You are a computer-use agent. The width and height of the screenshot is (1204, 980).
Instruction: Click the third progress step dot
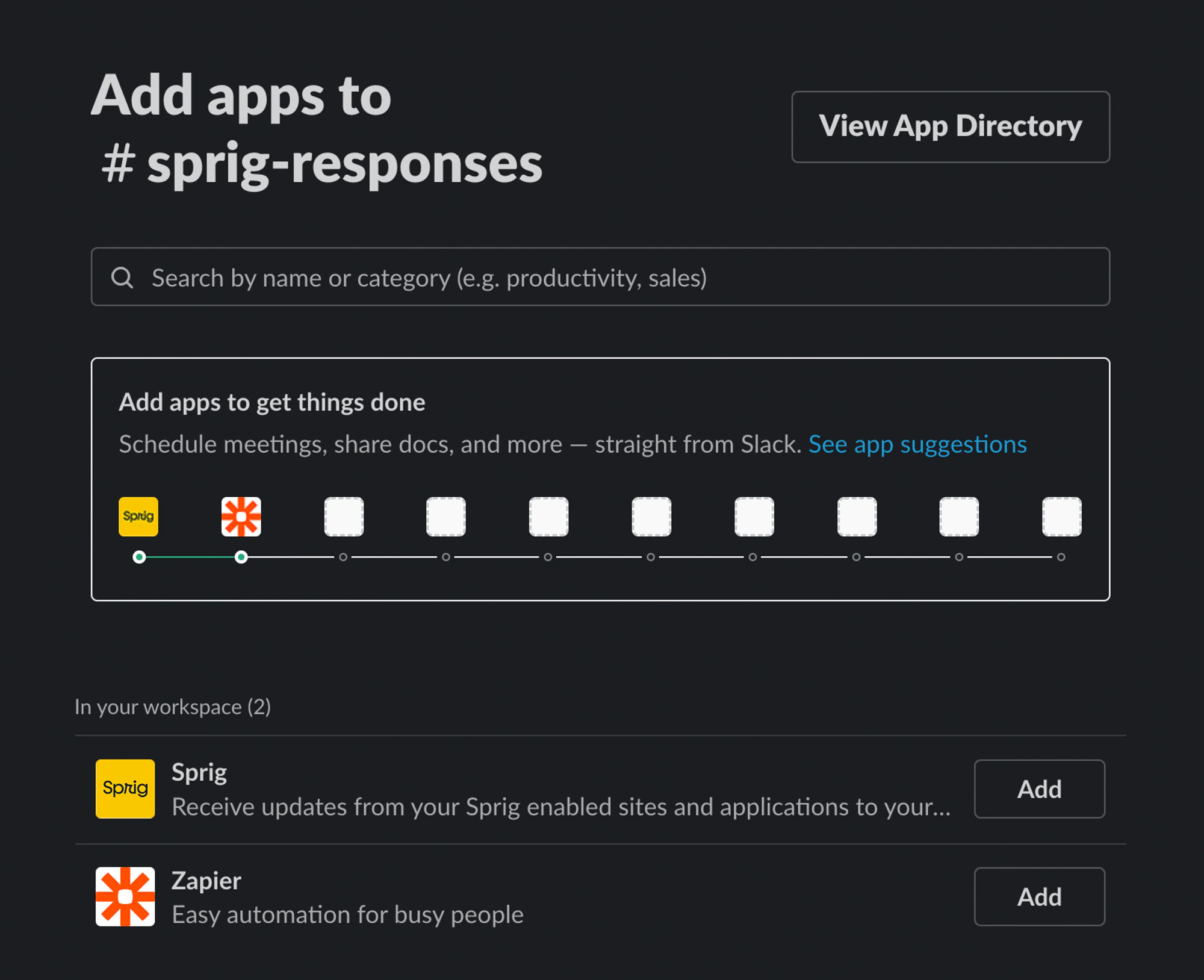[x=343, y=557]
